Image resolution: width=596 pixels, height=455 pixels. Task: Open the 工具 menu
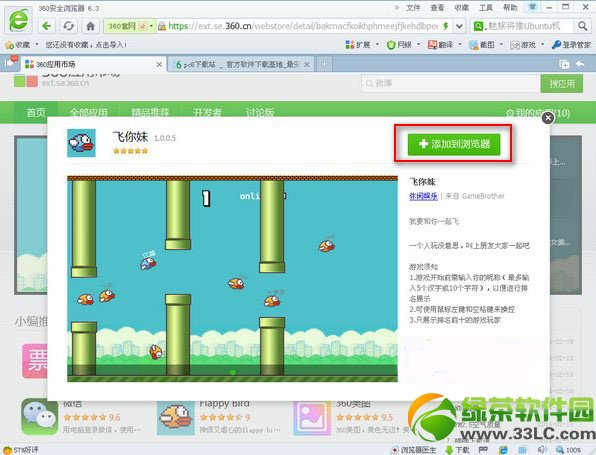point(485,8)
